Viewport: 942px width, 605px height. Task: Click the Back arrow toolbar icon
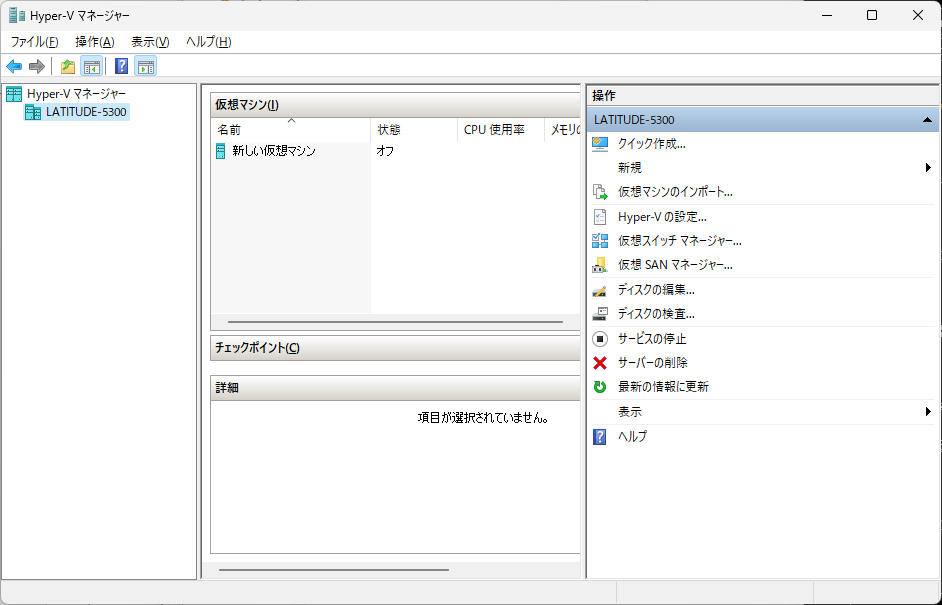tap(14, 66)
